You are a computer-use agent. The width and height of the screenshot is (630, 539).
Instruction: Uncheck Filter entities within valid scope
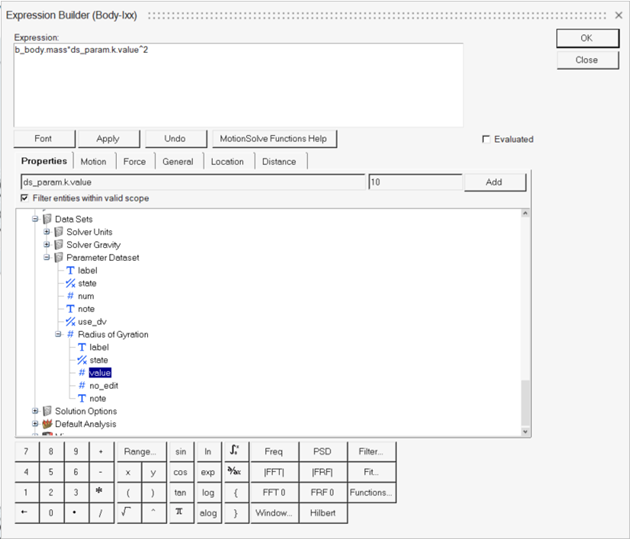(25, 198)
